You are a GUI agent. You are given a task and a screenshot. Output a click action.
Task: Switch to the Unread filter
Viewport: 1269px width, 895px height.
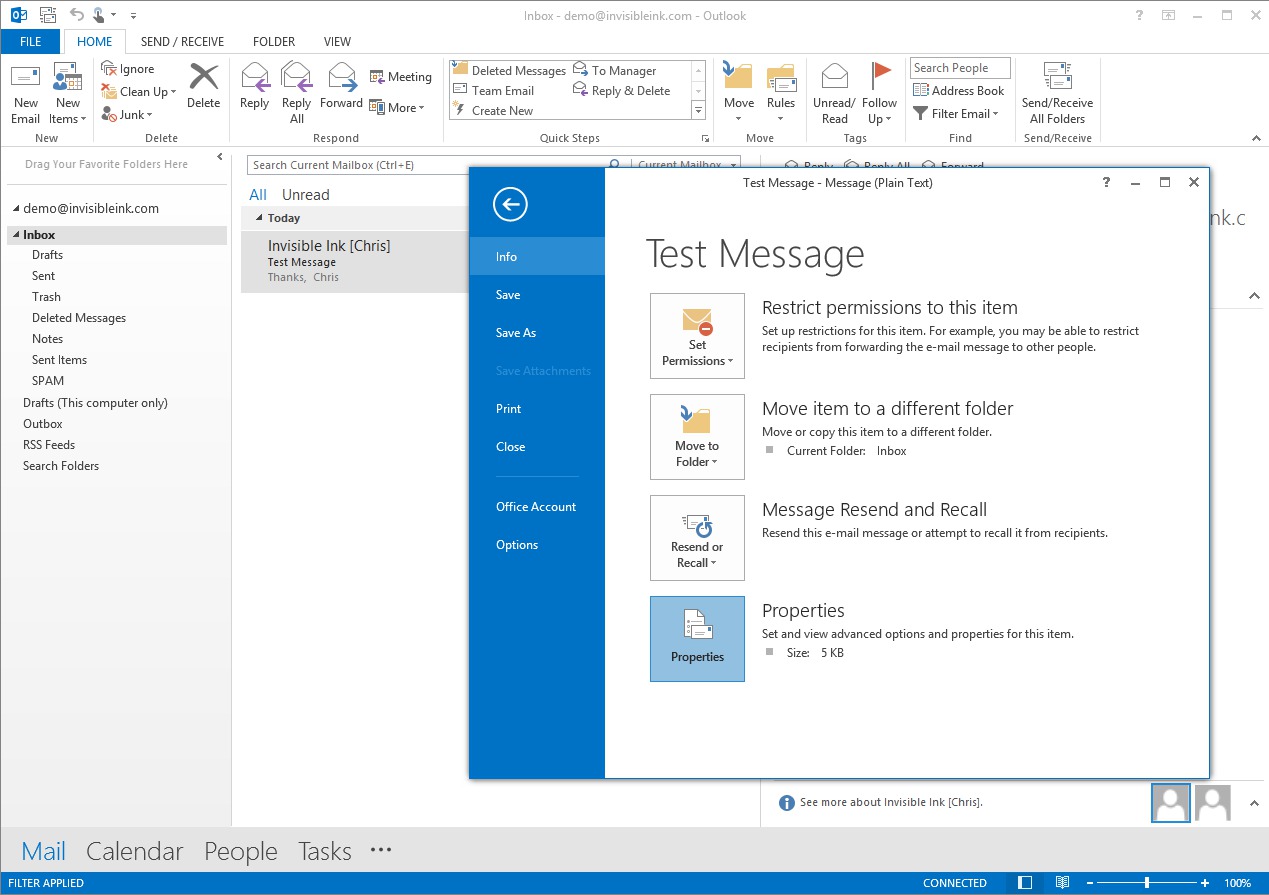(x=305, y=195)
